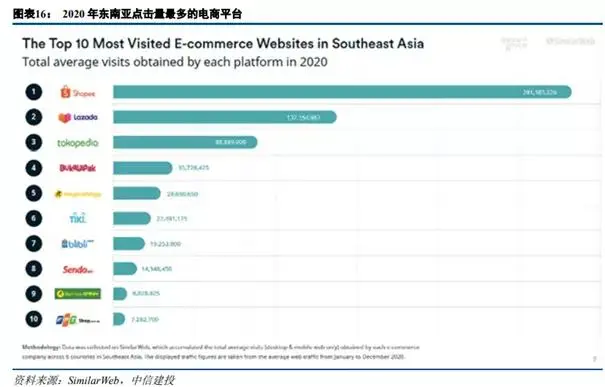Viewport: 605px width, 387px height.
Task: Click the Shopee logo
Action: (x=78, y=92)
